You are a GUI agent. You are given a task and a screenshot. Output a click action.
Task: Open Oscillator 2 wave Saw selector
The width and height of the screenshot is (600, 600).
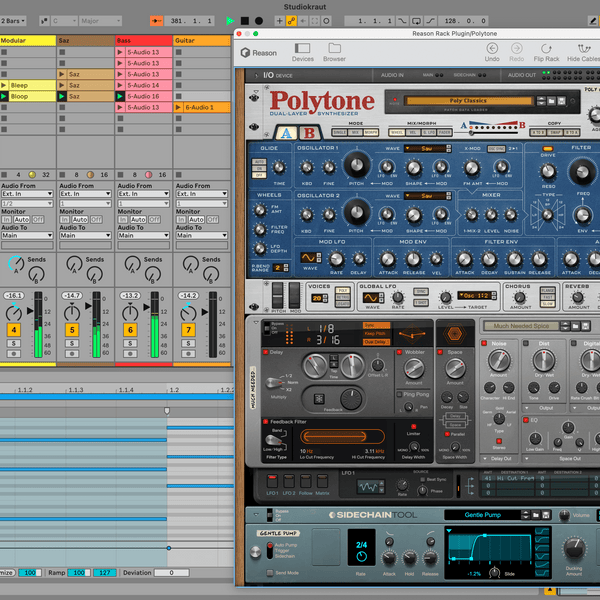[428, 196]
